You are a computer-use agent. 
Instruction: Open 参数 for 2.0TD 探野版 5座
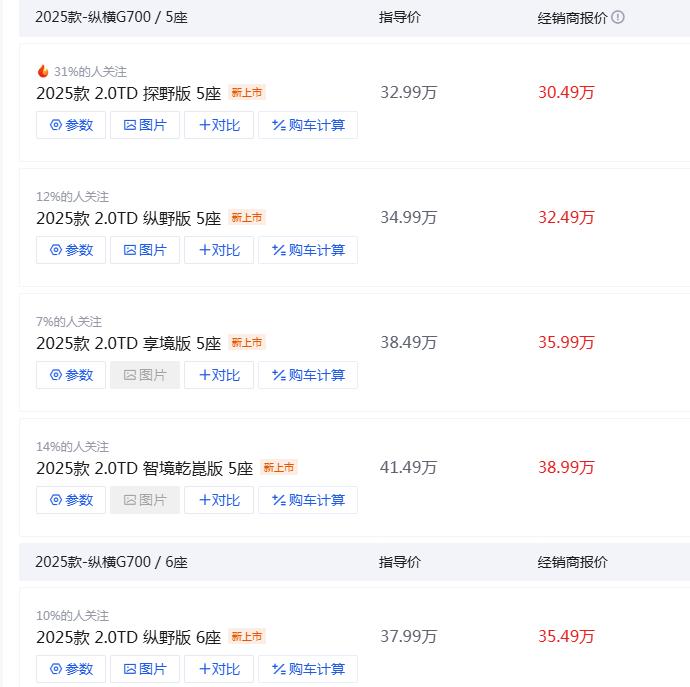point(71,125)
